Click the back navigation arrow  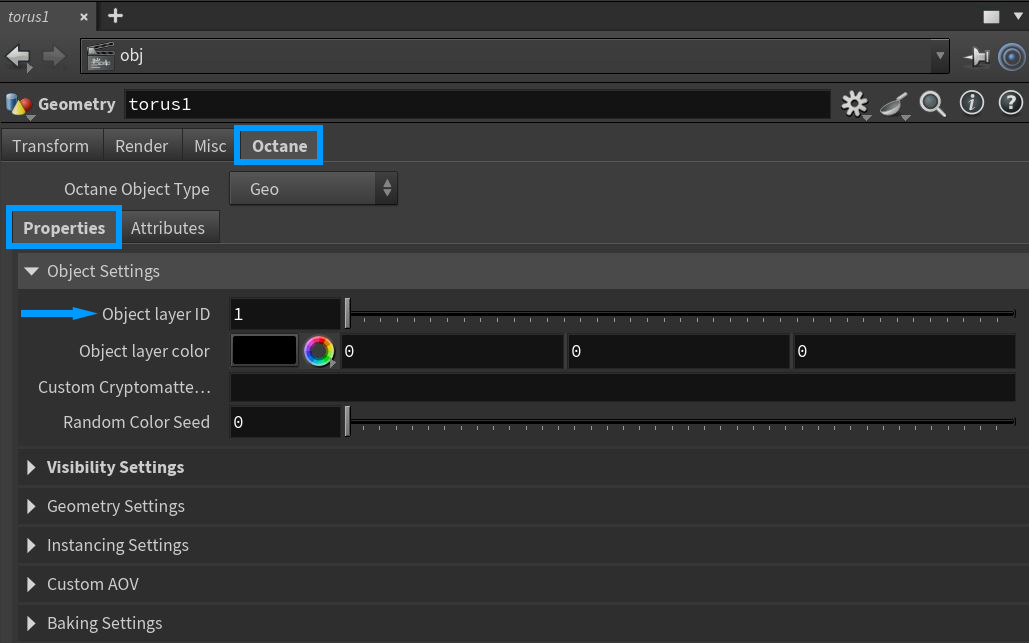click(x=18, y=56)
